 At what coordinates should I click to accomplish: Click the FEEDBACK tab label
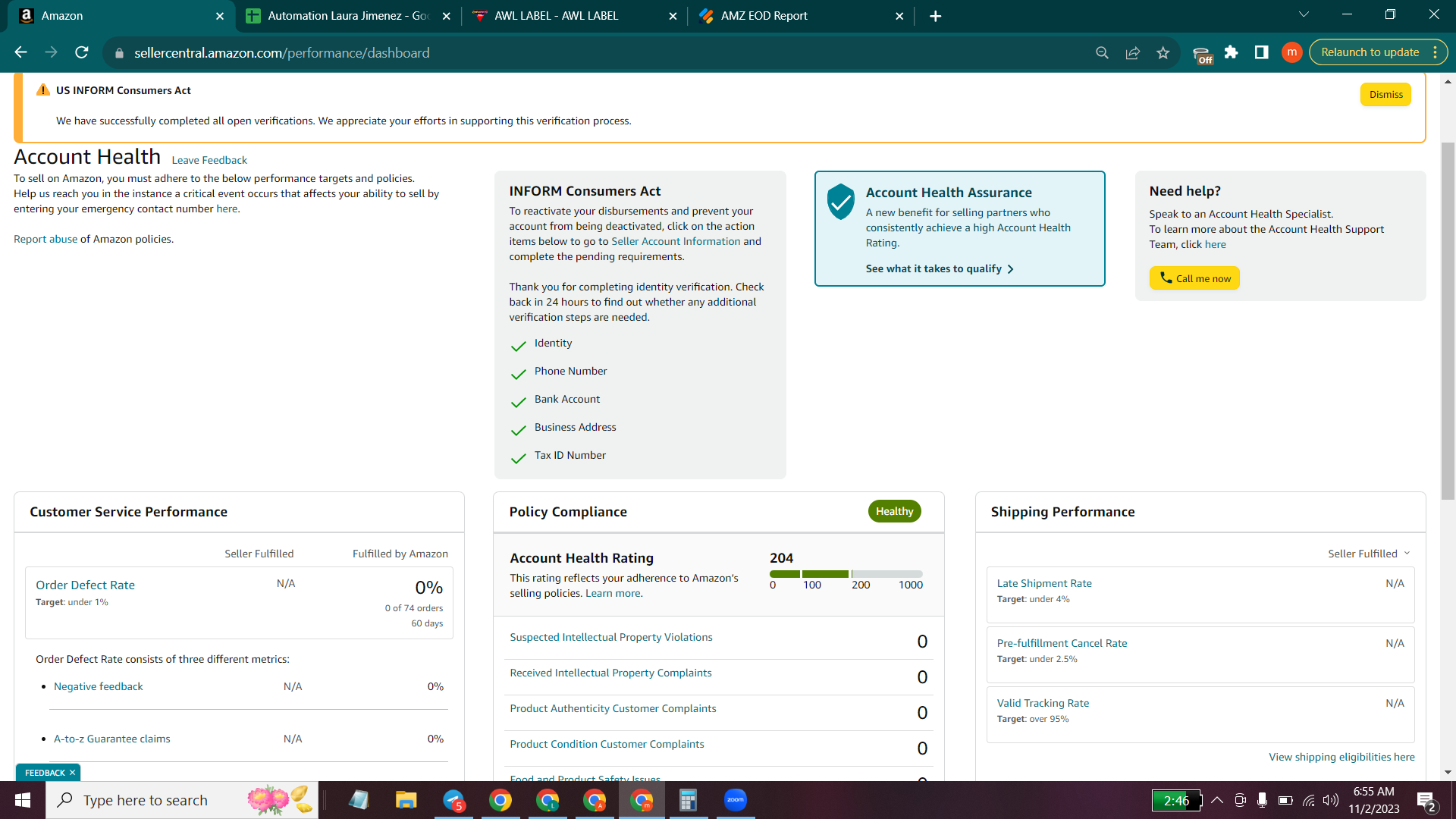(x=45, y=773)
